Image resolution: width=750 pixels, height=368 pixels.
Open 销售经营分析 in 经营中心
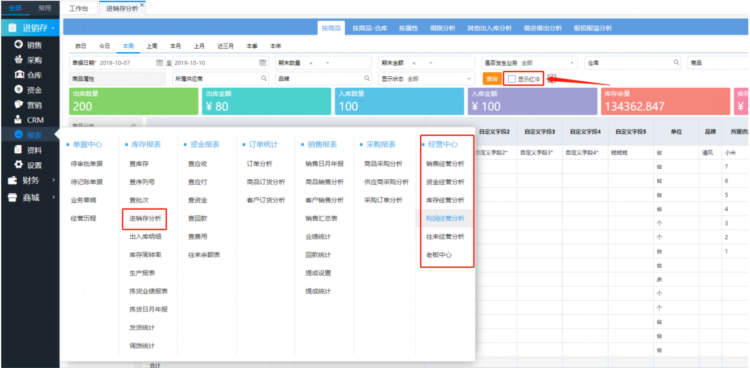pos(445,164)
